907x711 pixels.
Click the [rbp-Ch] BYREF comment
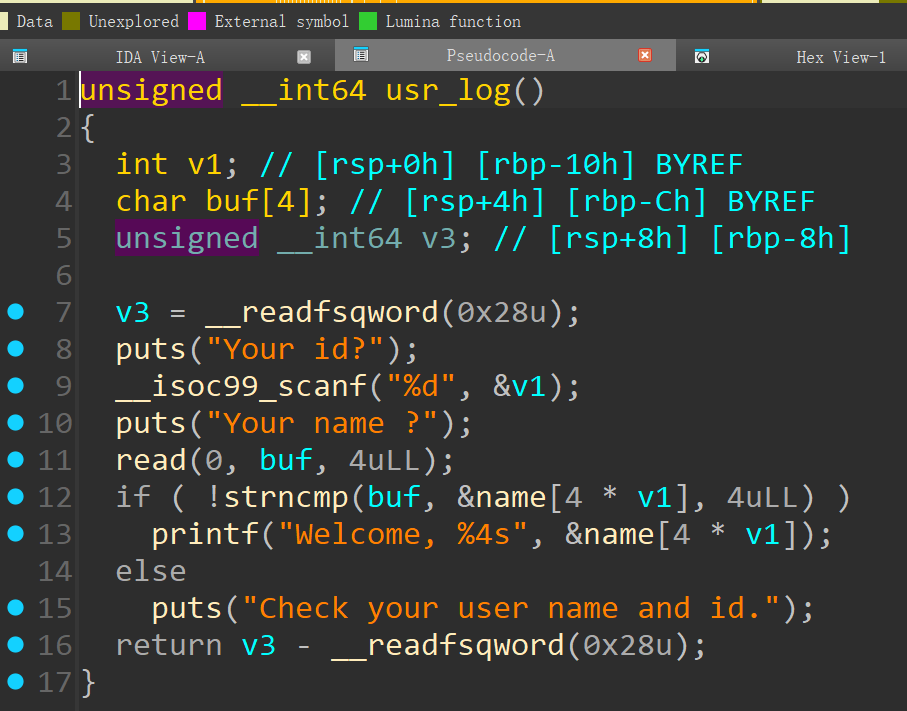click(x=691, y=202)
